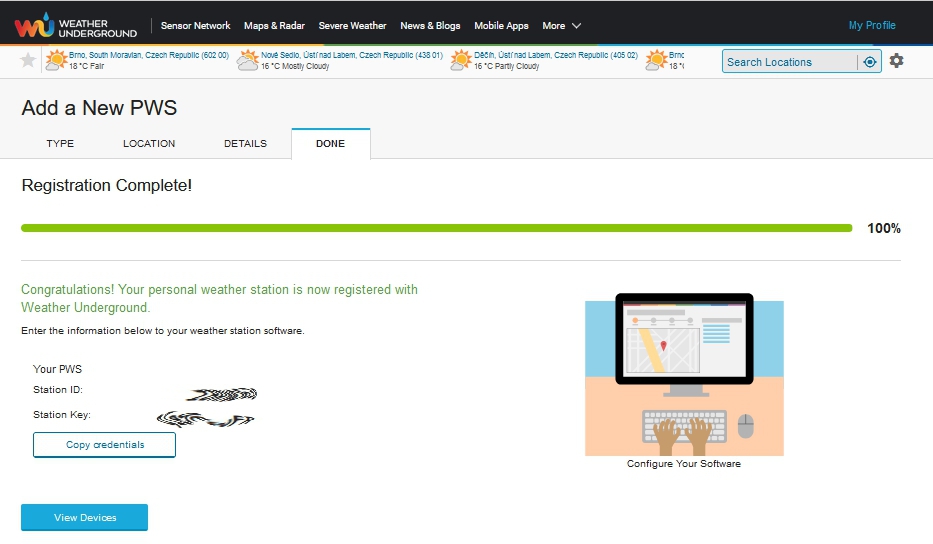The width and height of the screenshot is (933, 544).
Task: Click the locate-me target icon in search
Action: (x=870, y=62)
